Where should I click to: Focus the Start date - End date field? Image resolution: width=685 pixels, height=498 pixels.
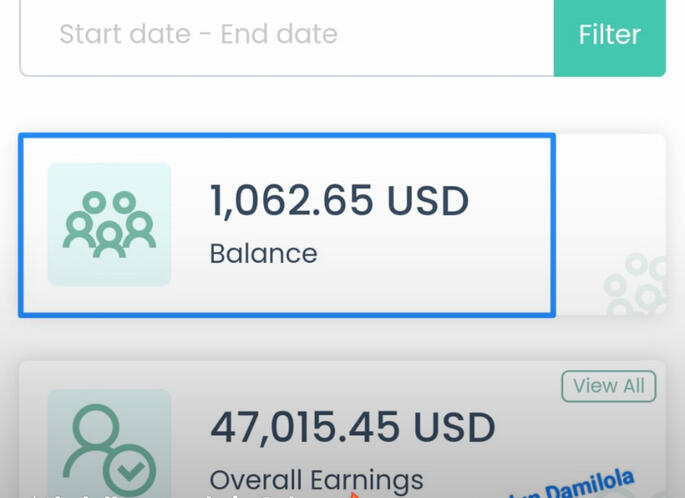tap(286, 35)
